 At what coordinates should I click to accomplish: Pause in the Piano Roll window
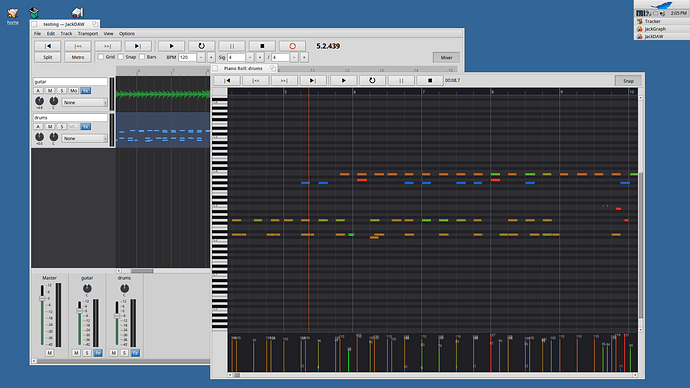point(401,81)
